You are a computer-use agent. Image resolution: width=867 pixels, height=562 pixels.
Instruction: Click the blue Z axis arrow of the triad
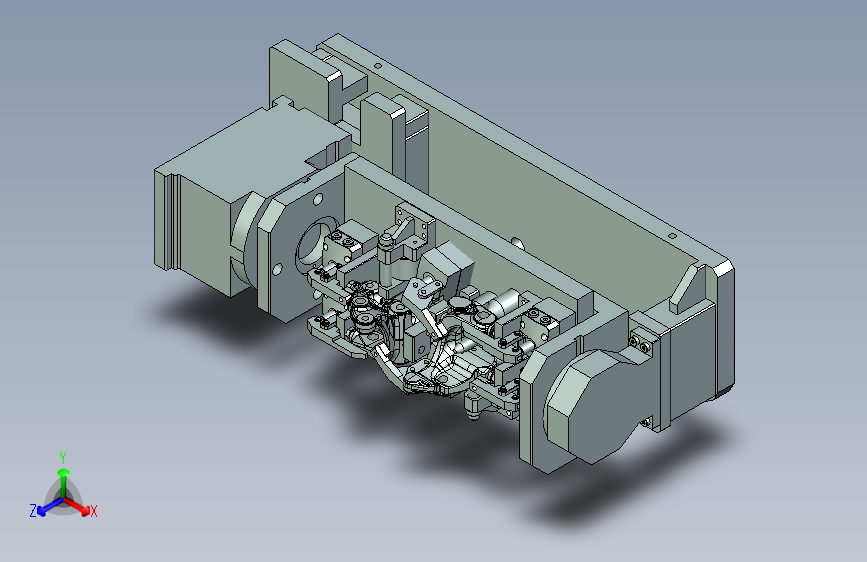point(49,507)
